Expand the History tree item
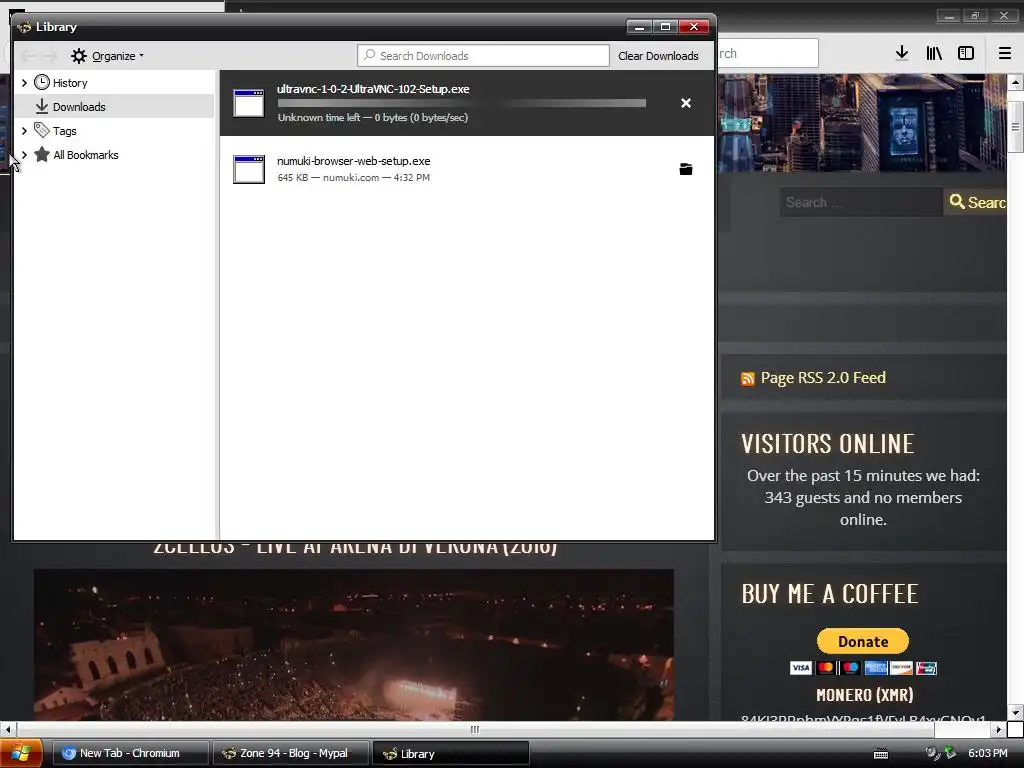This screenshot has height=768, width=1024. (24, 82)
